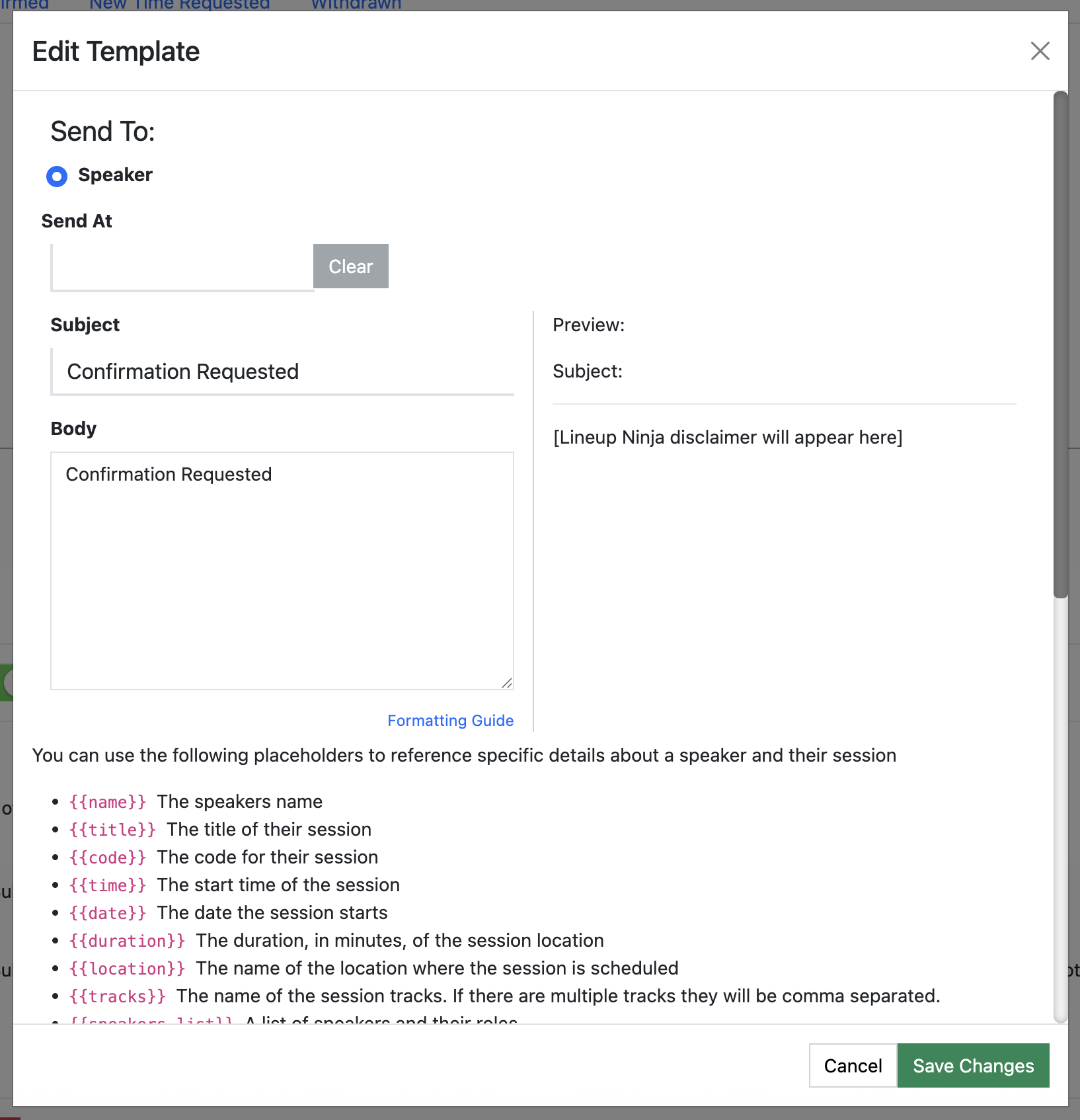This screenshot has width=1080, height=1120.
Task: Clear the Send At field
Action: pos(350,266)
